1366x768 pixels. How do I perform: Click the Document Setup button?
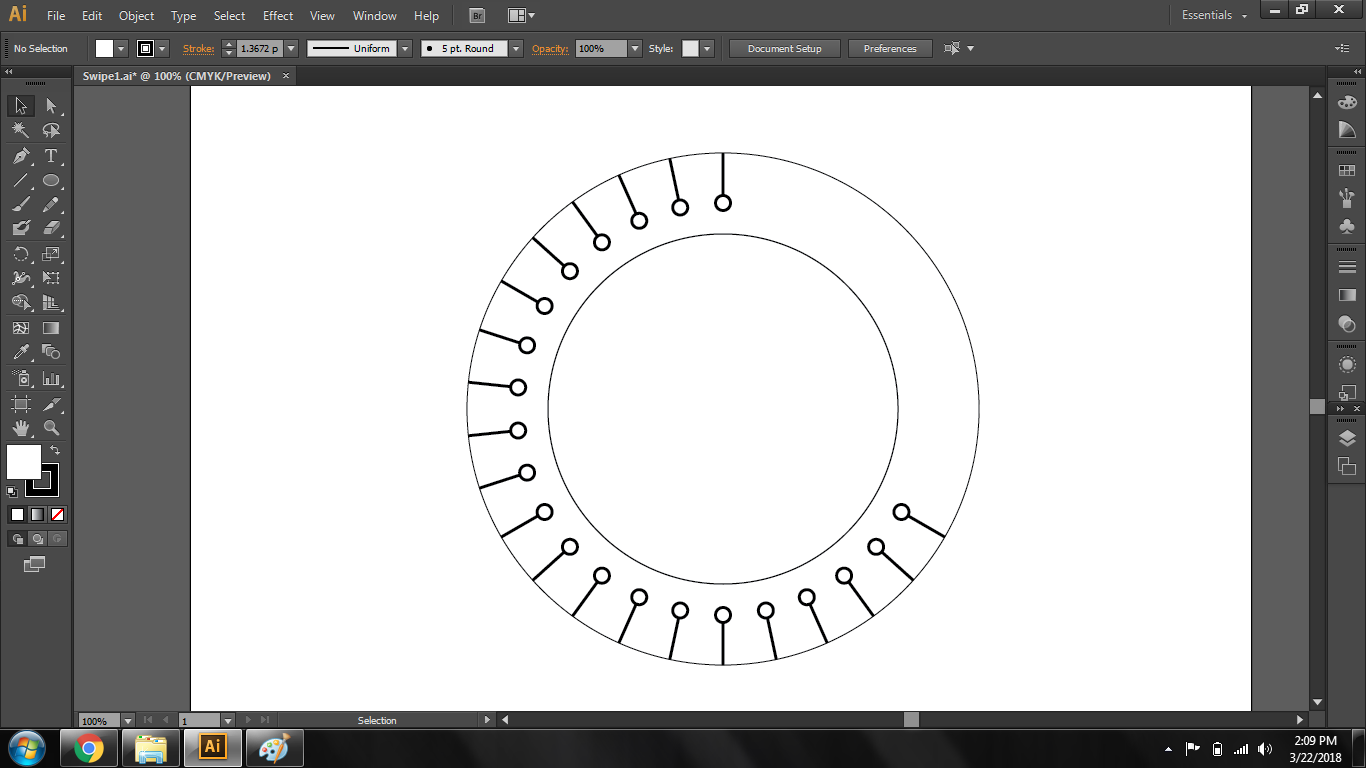(x=784, y=48)
